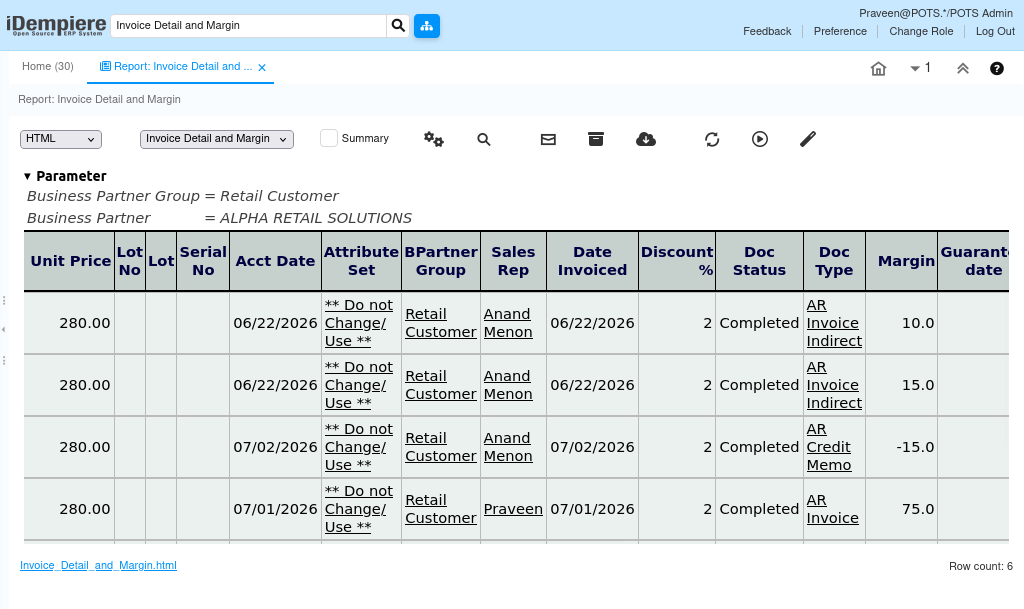The width and height of the screenshot is (1024, 609).
Task: Click the Praveen@POTS user label
Action: click(935, 13)
